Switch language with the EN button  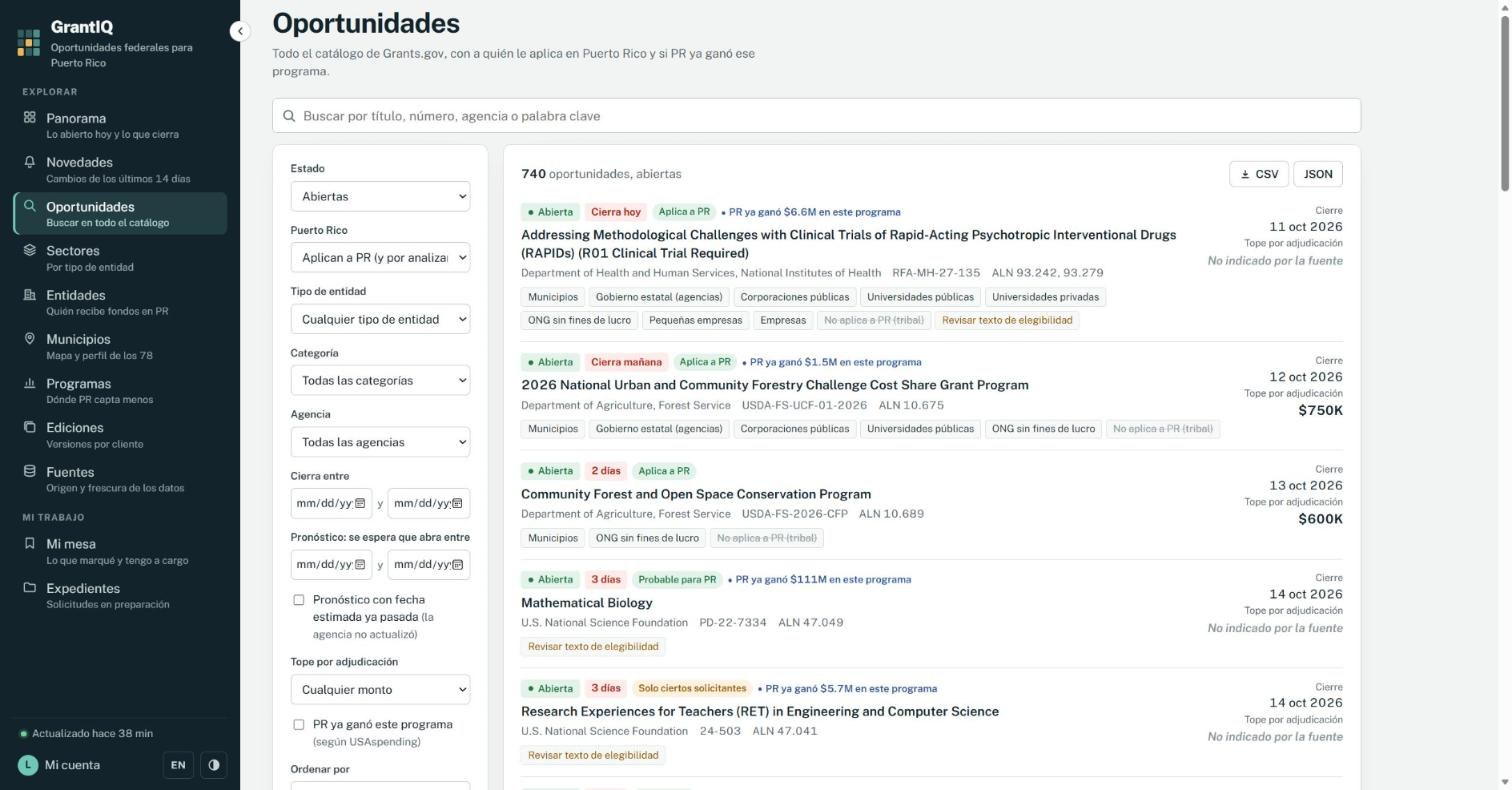pyautogui.click(x=178, y=765)
